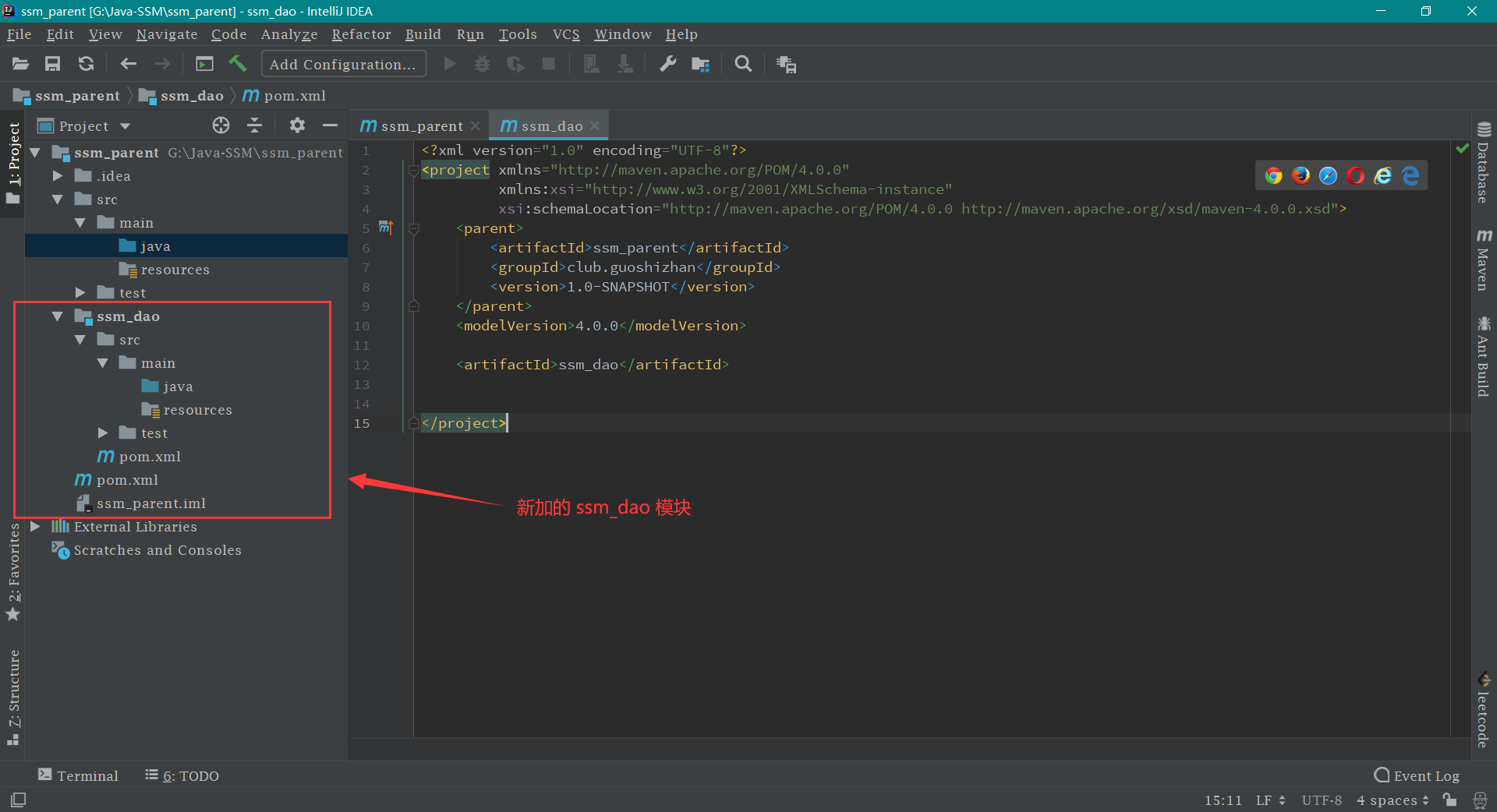Collapse the ssm_dao module tree node
Viewport: 1497px width, 812px height.
pyautogui.click(x=58, y=316)
